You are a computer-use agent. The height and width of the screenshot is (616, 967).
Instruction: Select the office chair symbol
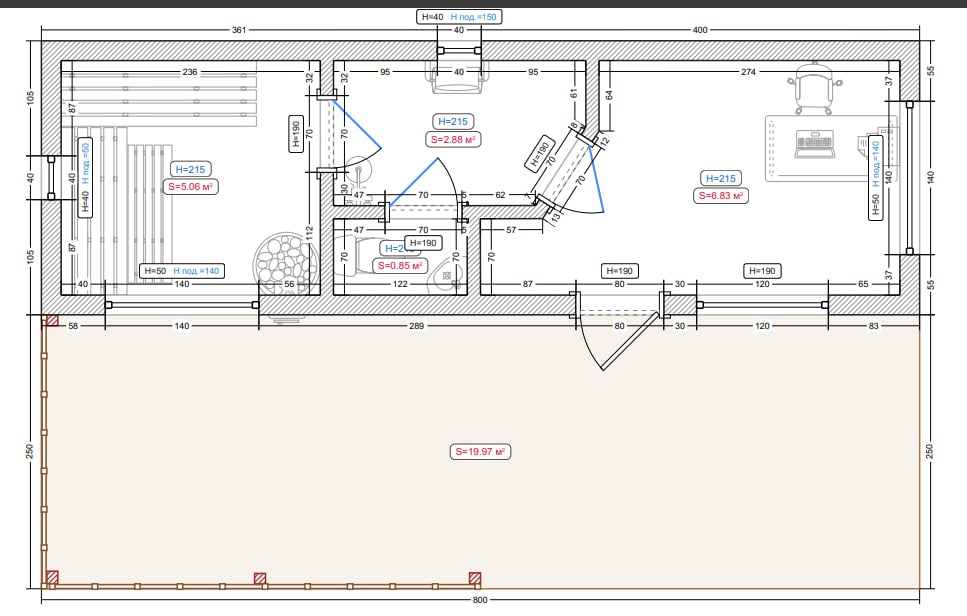pyautogui.click(x=813, y=86)
